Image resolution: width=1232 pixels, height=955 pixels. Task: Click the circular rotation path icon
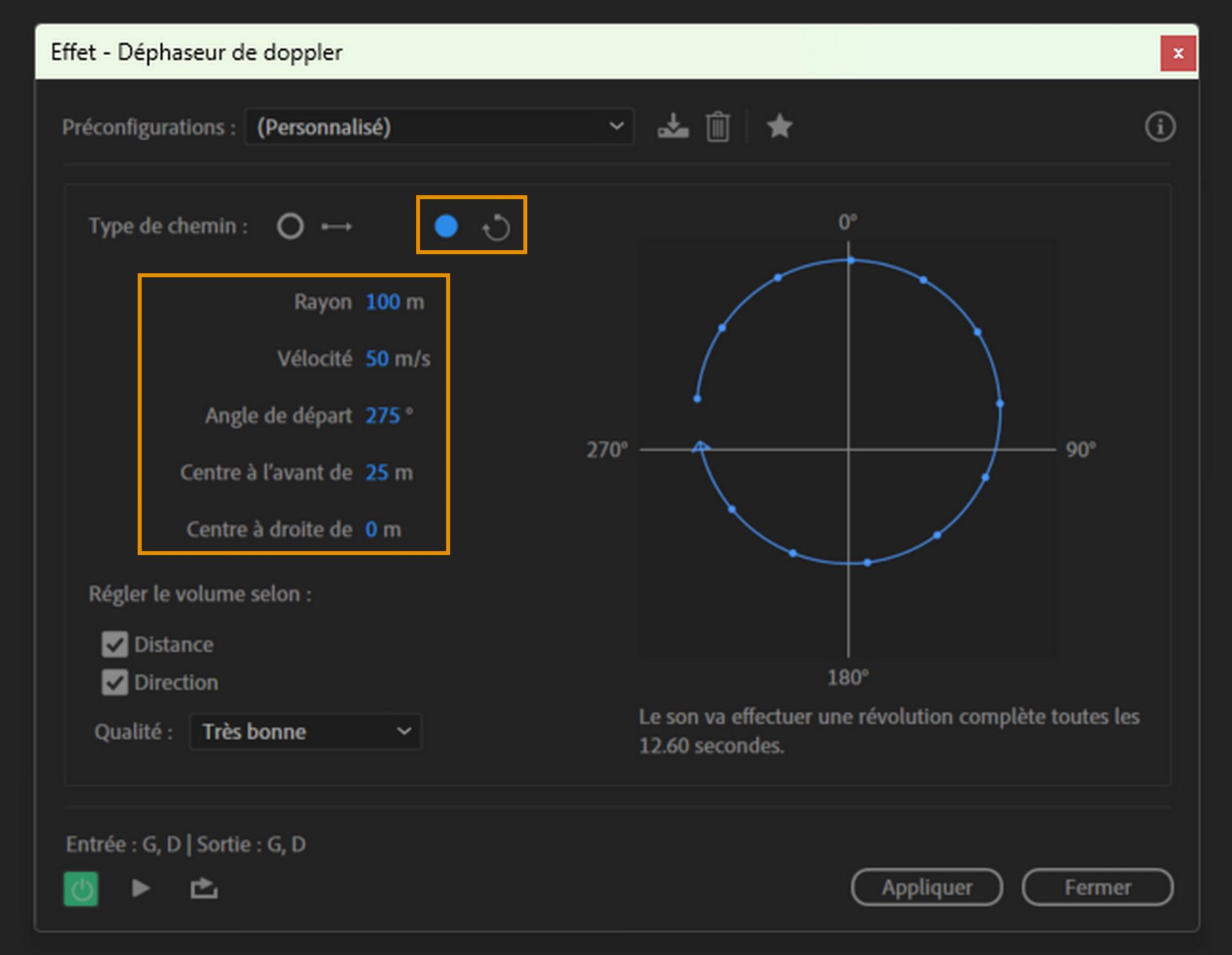pyautogui.click(x=496, y=227)
